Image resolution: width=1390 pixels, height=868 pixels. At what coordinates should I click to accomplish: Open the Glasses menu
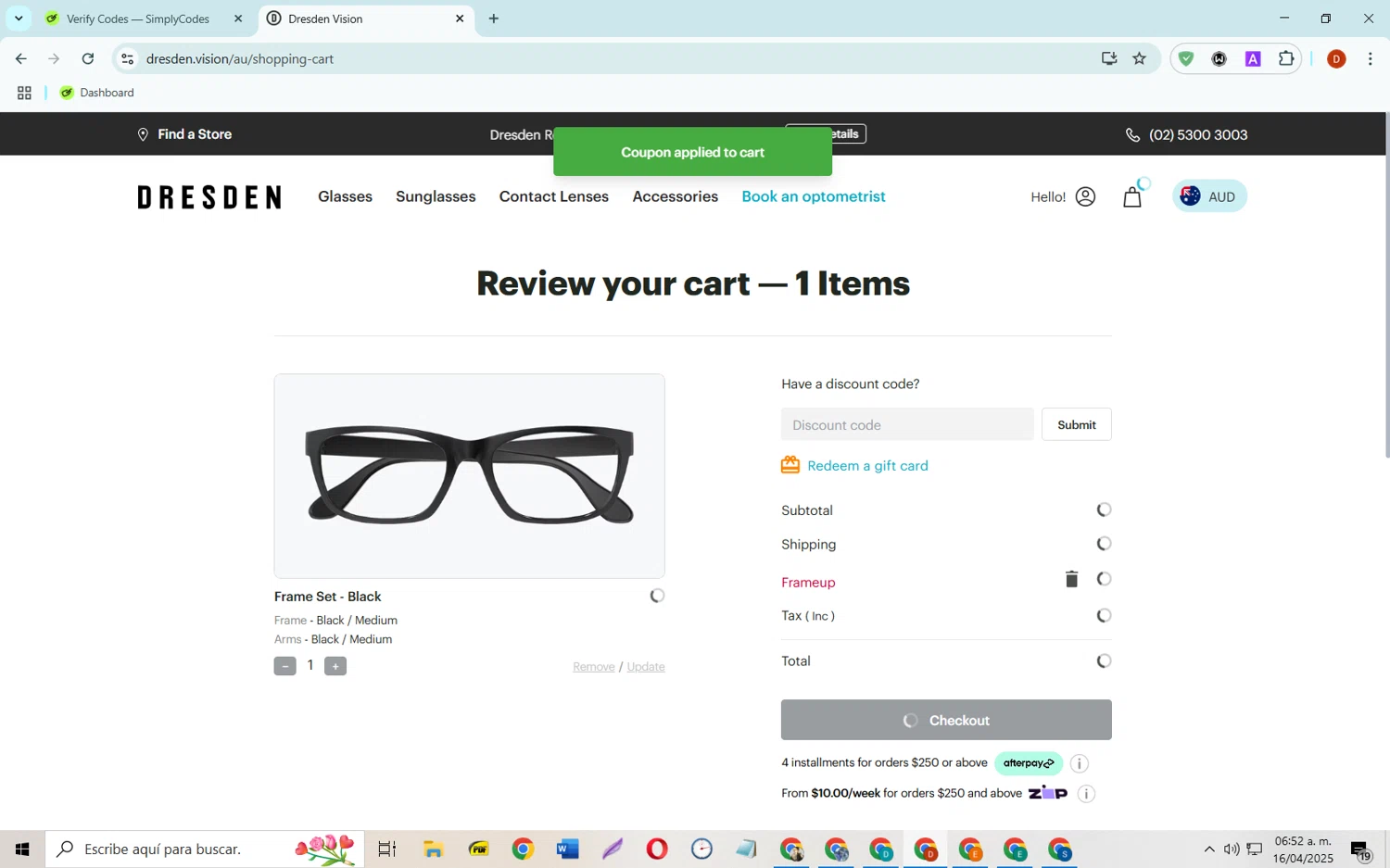coord(345,196)
